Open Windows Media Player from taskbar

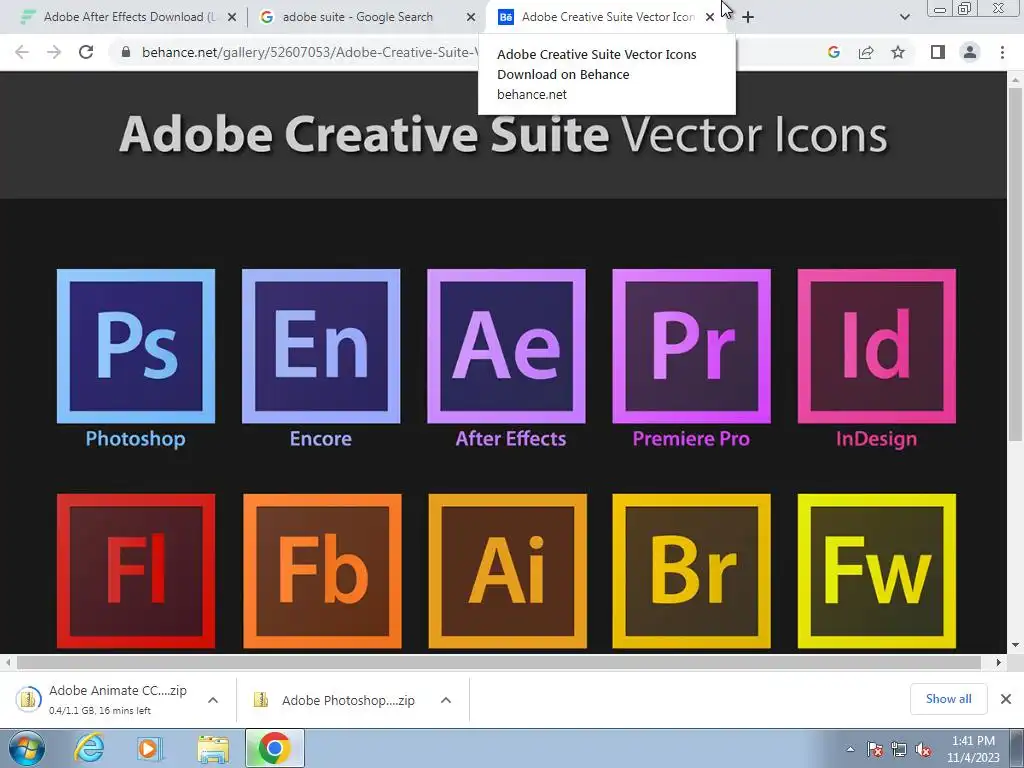(x=150, y=748)
